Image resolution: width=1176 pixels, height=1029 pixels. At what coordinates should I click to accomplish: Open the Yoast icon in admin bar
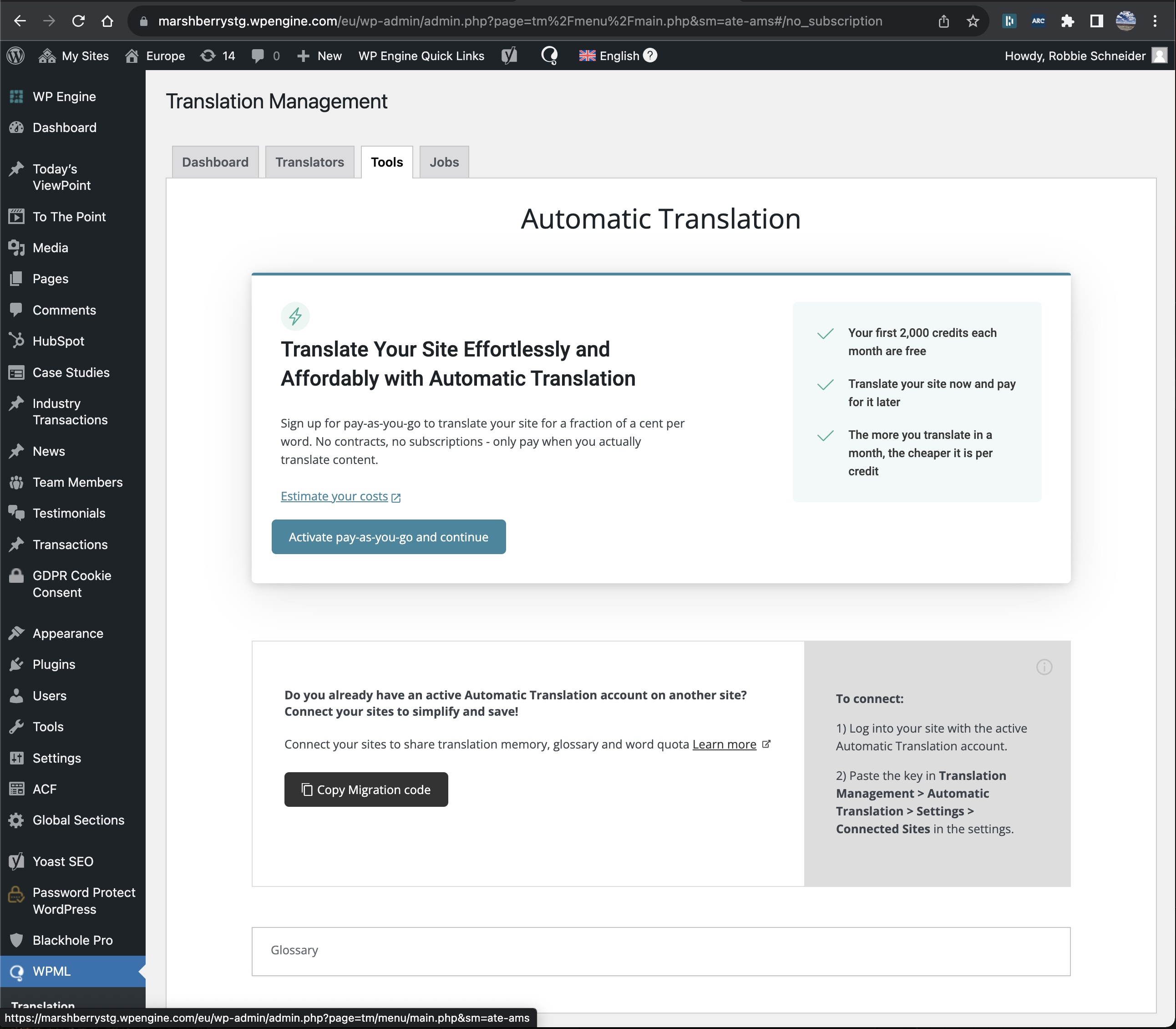(509, 56)
